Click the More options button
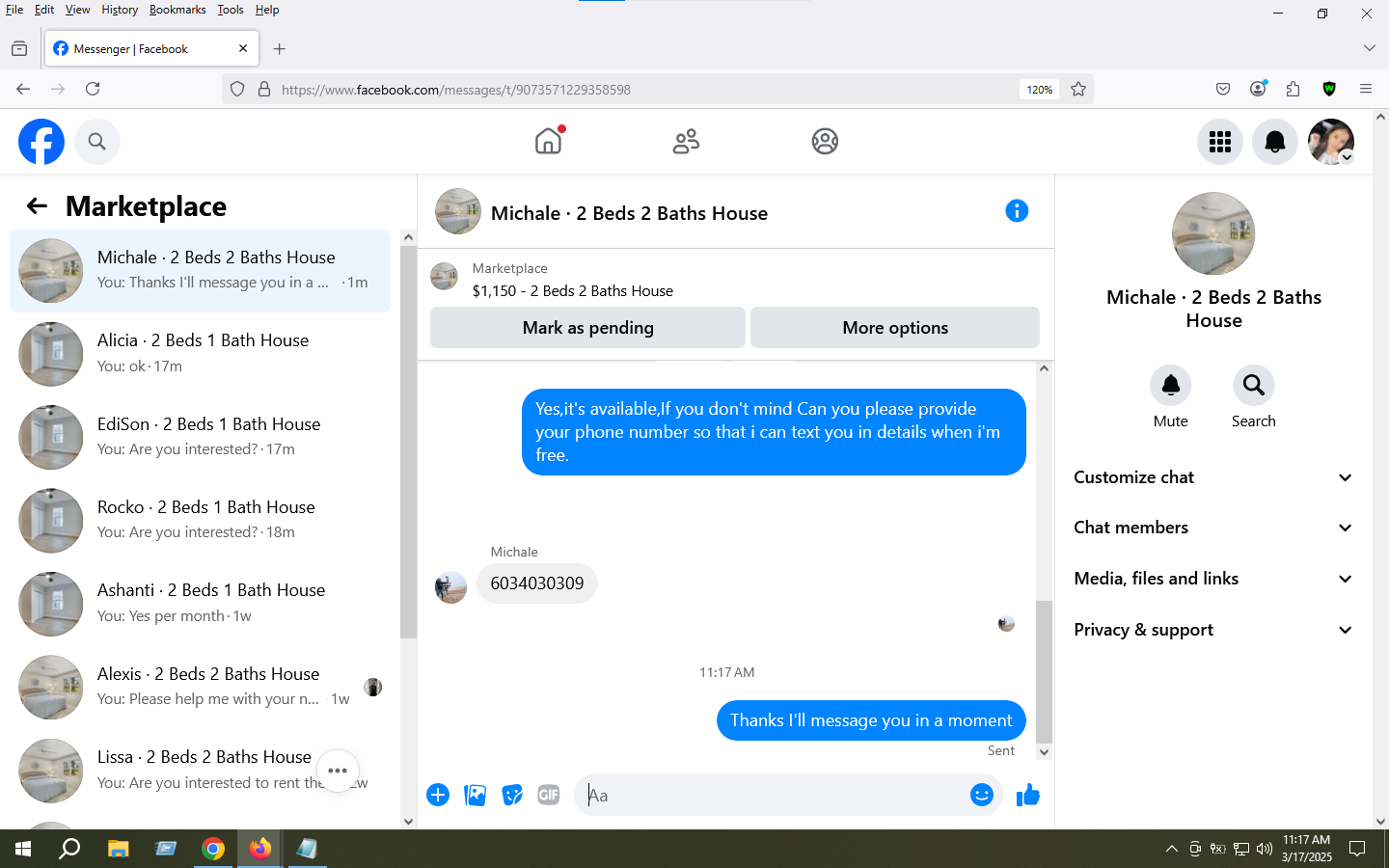This screenshot has height=868, width=1389. tap(895, 328)
